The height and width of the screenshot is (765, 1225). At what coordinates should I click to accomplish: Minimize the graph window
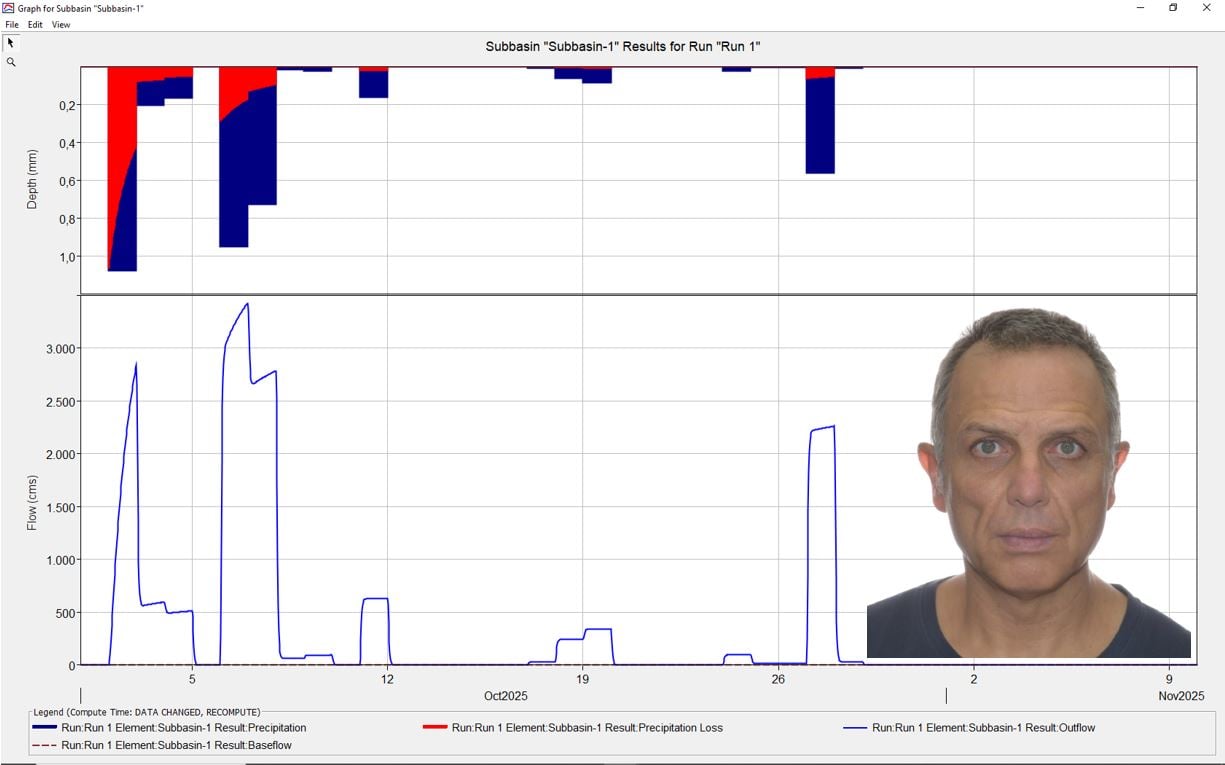coord(1140,8)
